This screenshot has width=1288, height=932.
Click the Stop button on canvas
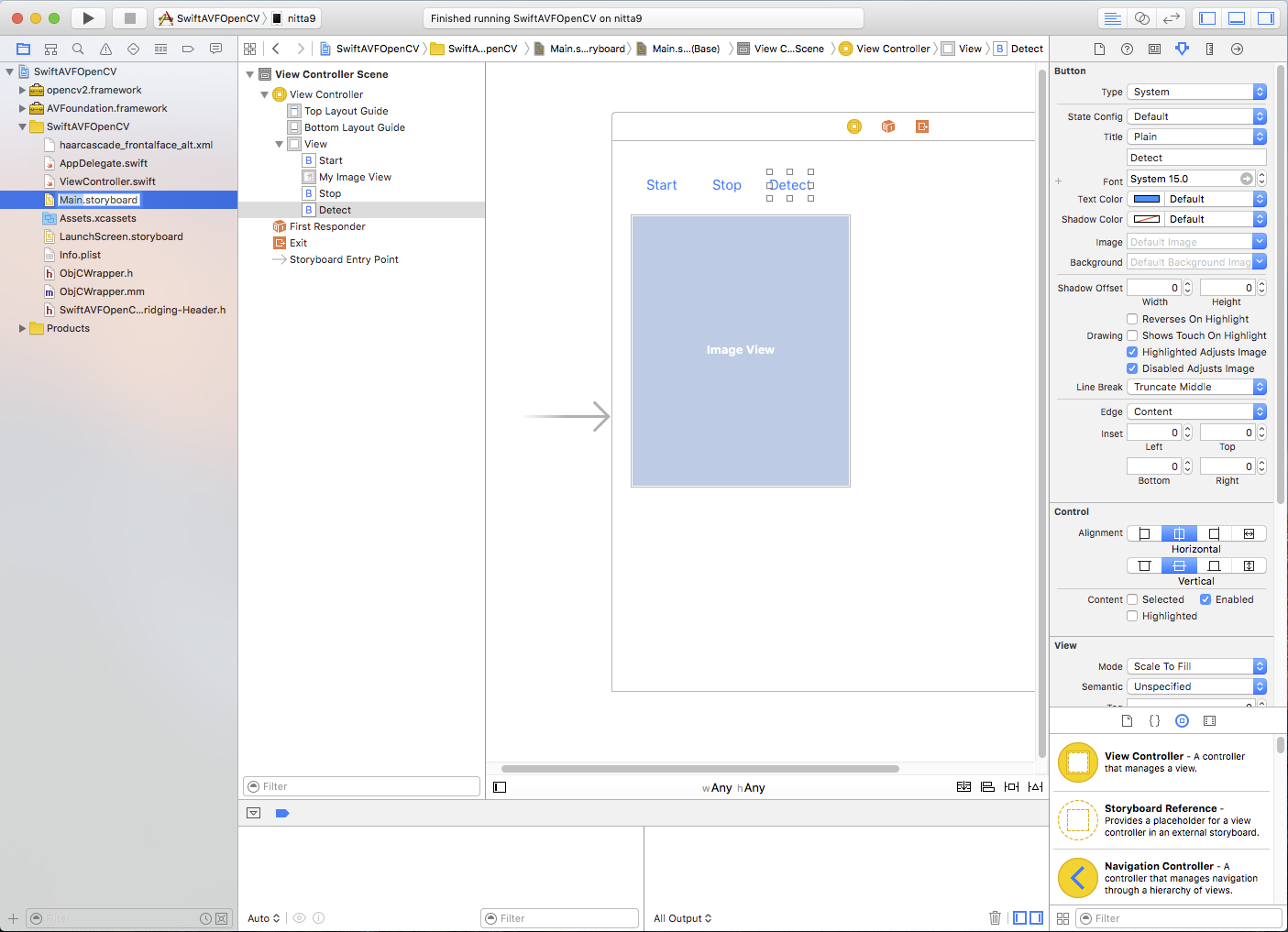tap(726, 185)
